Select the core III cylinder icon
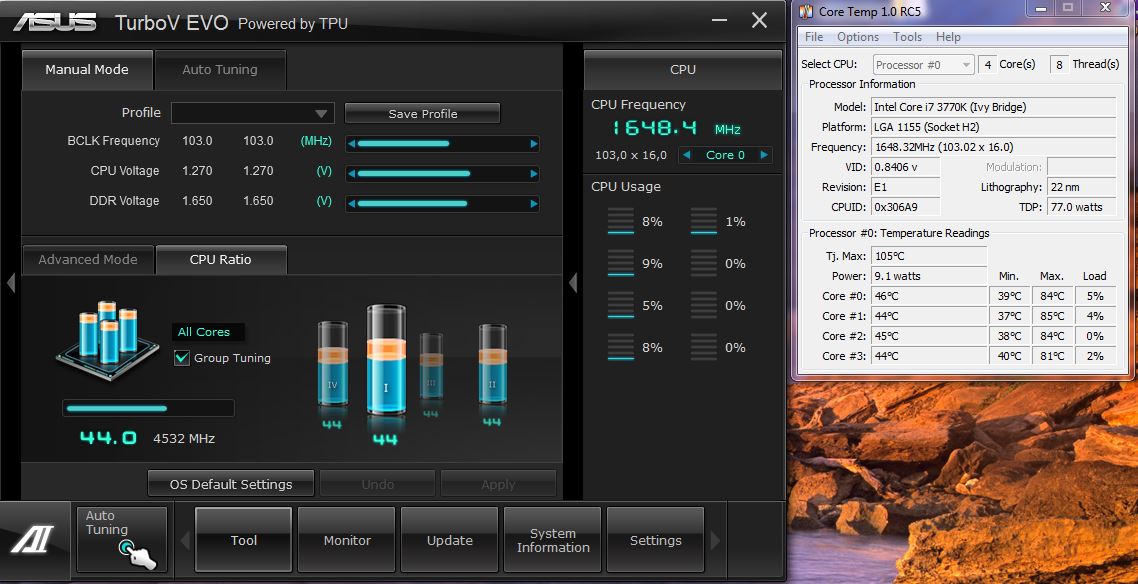 tap(431, 366)
